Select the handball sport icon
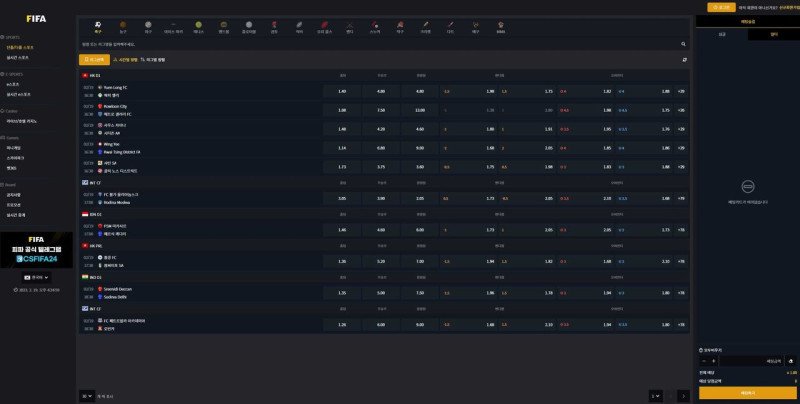Image resolution: width=800 pixels, height=404 pixels. [x=223, y=24]
